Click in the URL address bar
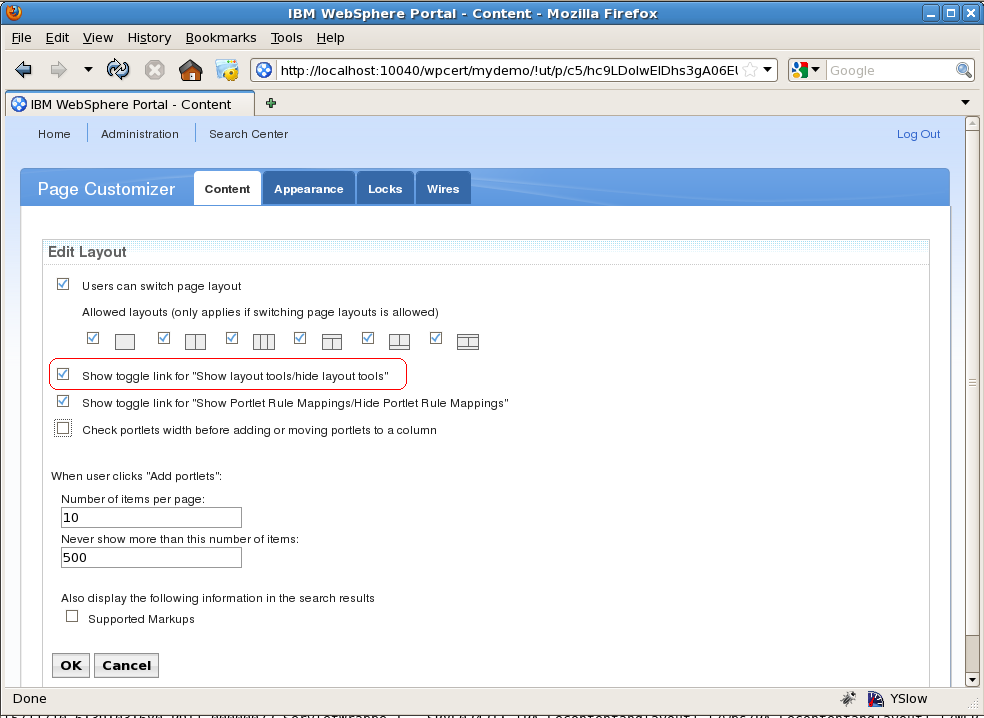The image size is (984, 718). click(508, 70)
